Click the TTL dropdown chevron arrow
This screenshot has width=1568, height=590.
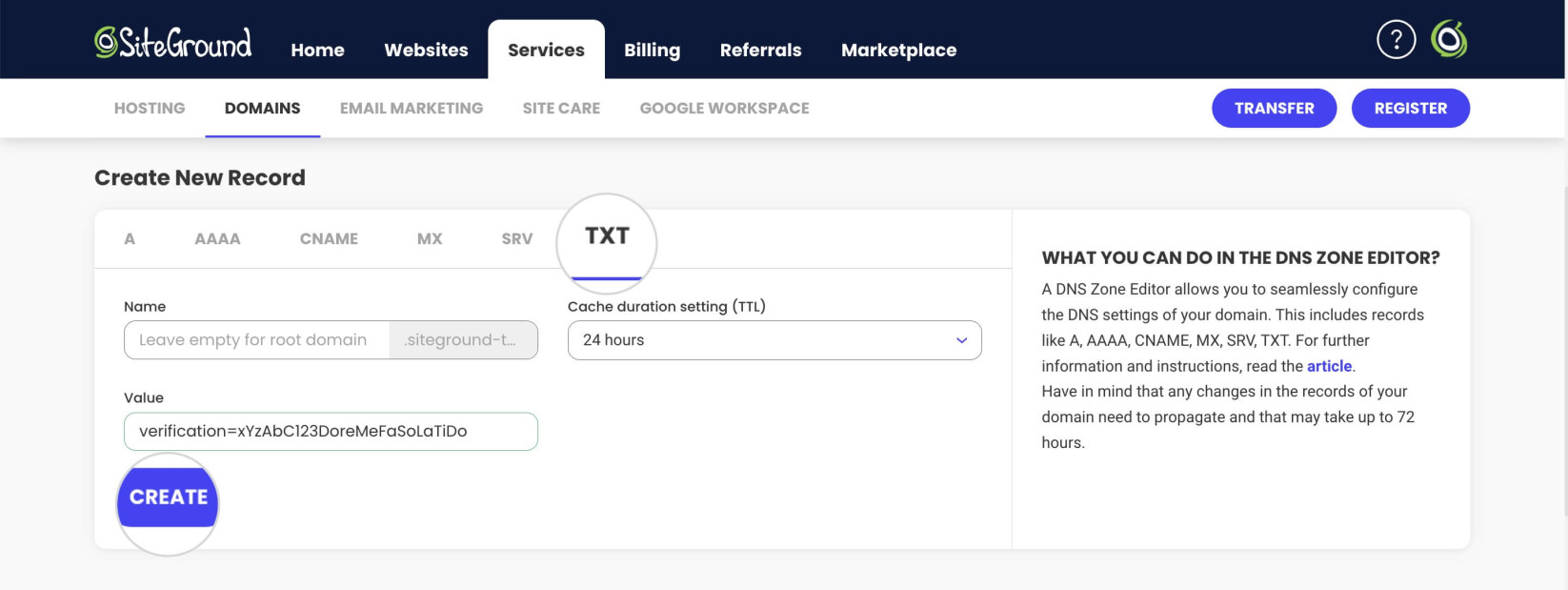(961, 340)
